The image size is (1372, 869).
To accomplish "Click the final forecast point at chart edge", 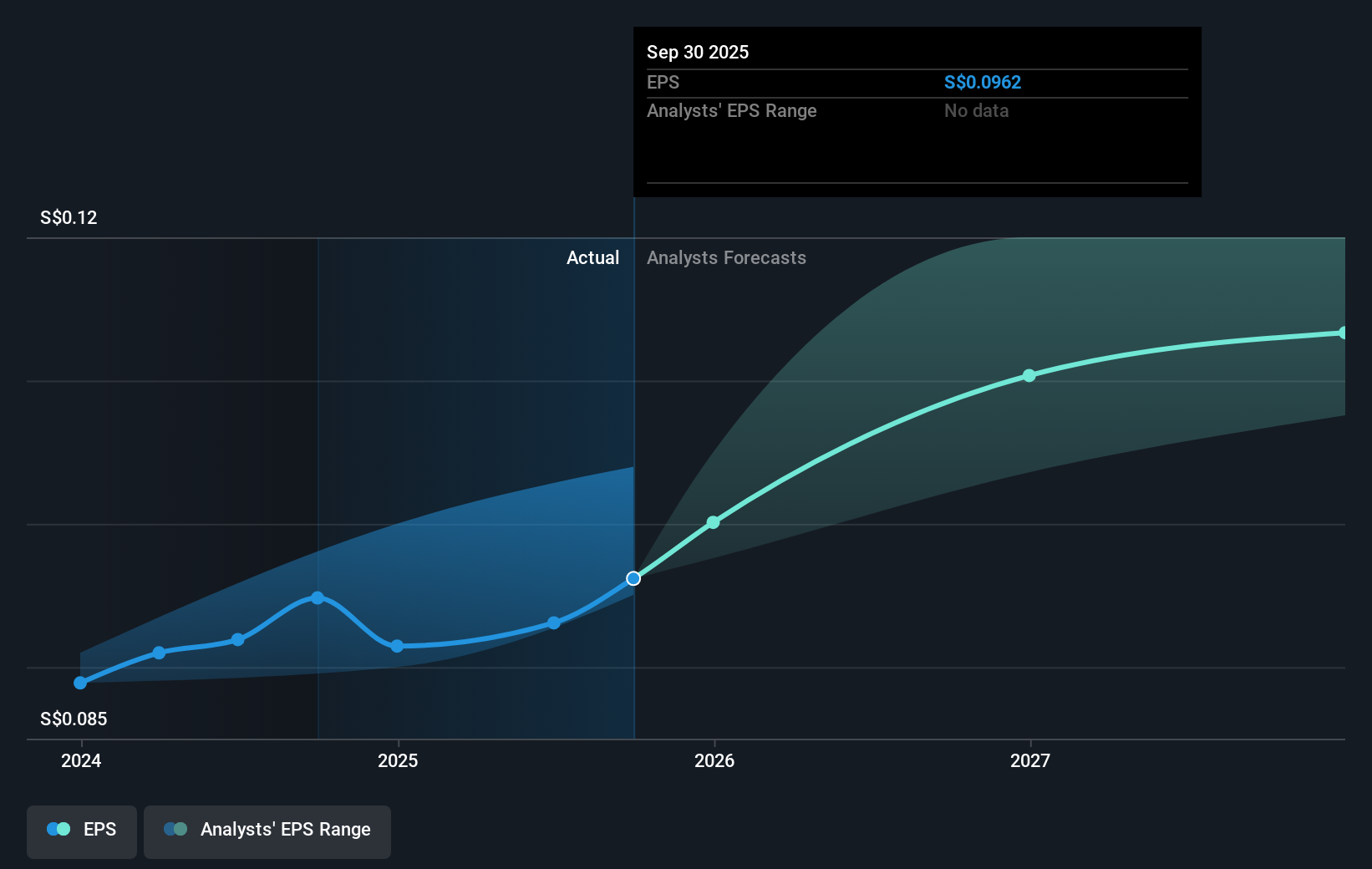I will coord(1344,333).
